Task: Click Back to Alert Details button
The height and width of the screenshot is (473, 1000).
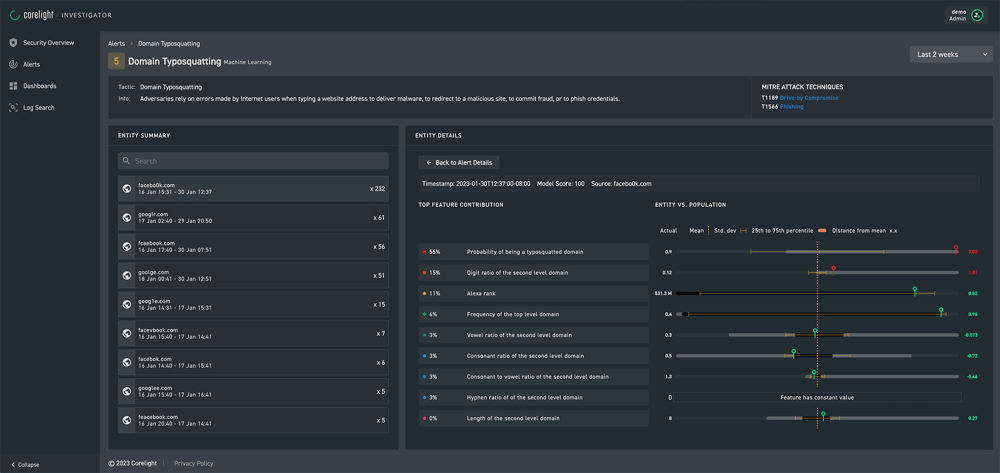Action: 458,162
